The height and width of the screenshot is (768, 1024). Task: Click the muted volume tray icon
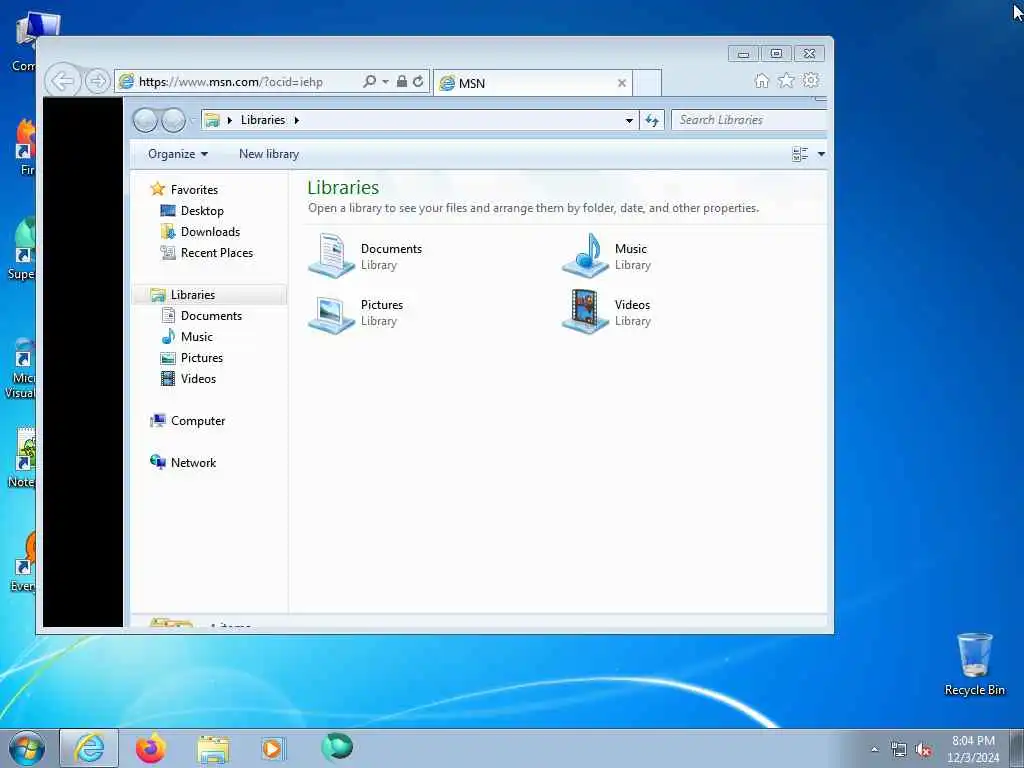(x=923, y=750)
